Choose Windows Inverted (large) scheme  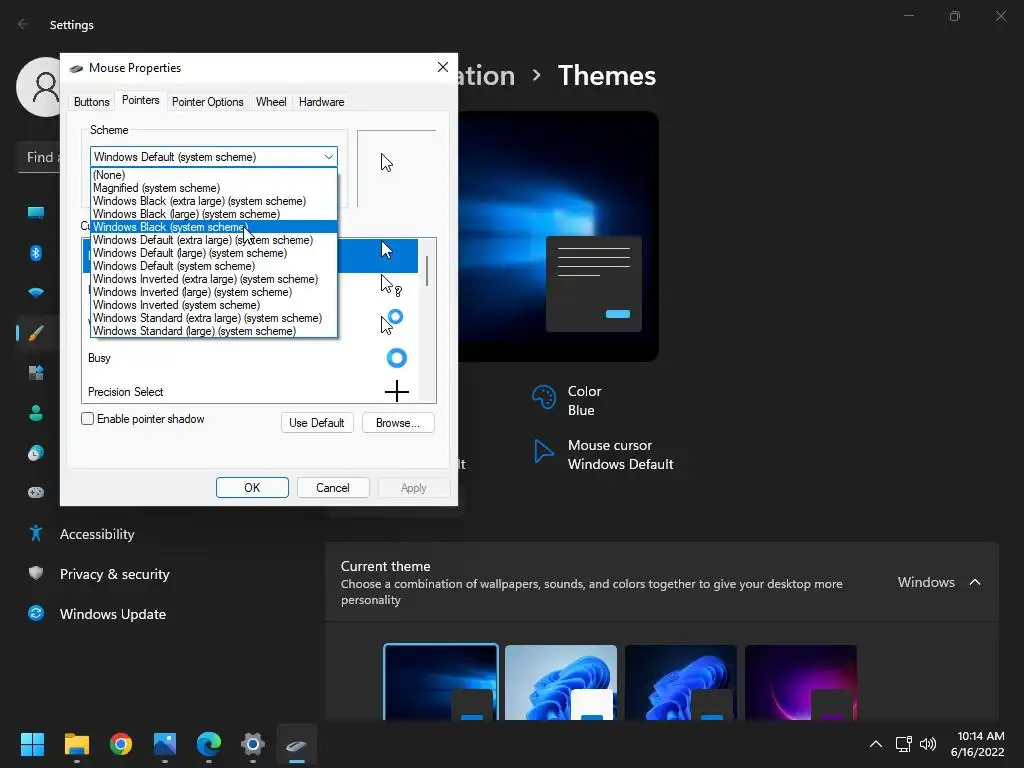click(x=214, y=292)
